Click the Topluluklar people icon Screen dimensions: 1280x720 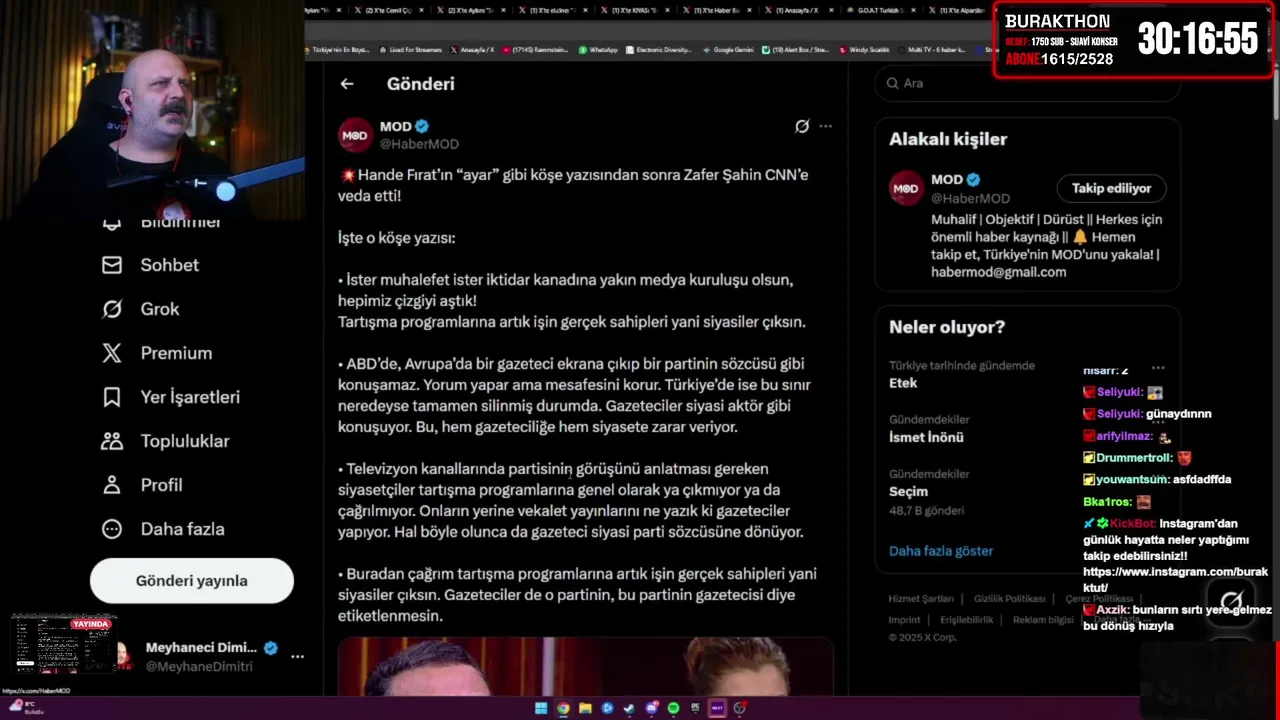pyautogui.click(x=112, y=441)
